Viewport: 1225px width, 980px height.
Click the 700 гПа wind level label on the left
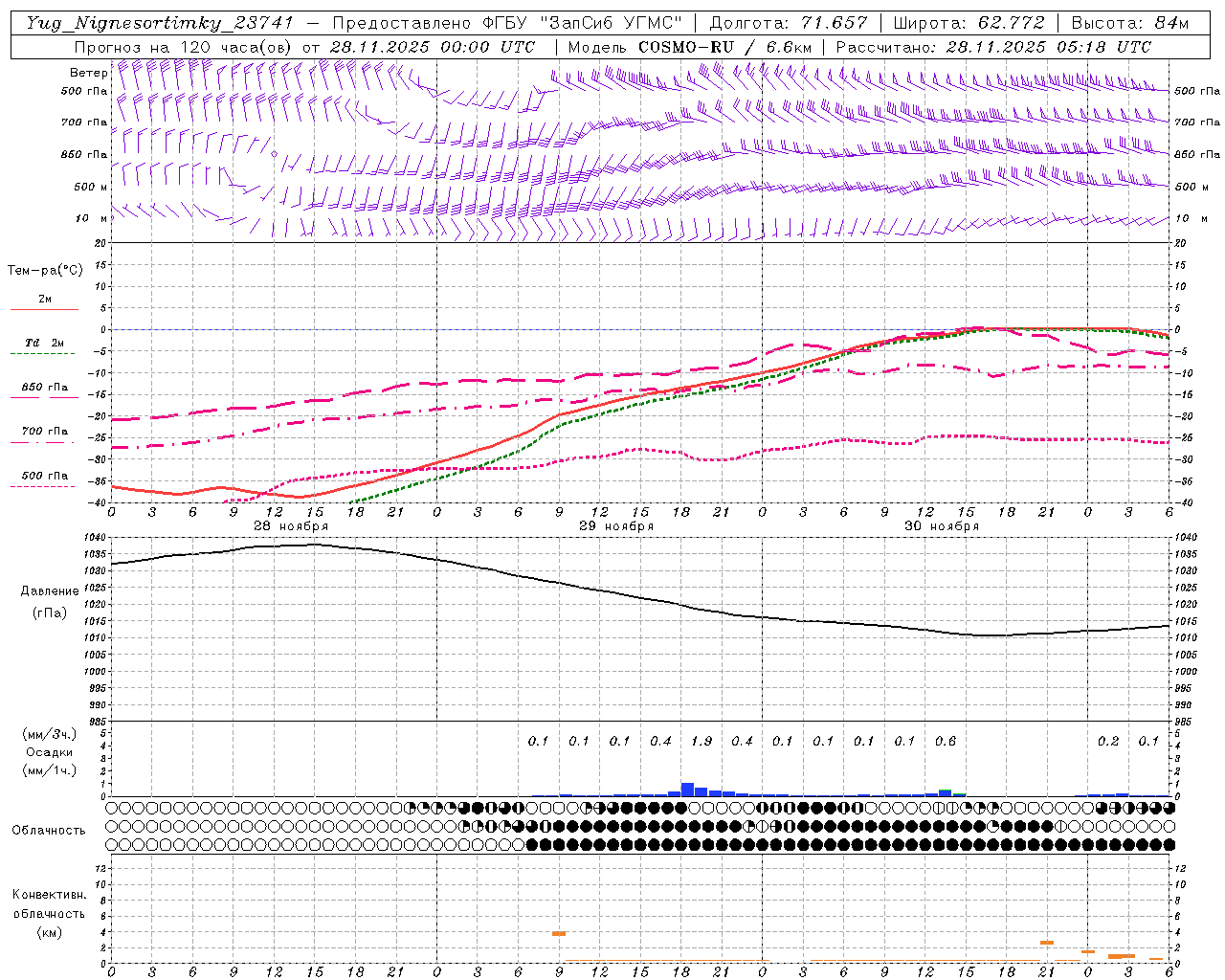tap(85, 122)
